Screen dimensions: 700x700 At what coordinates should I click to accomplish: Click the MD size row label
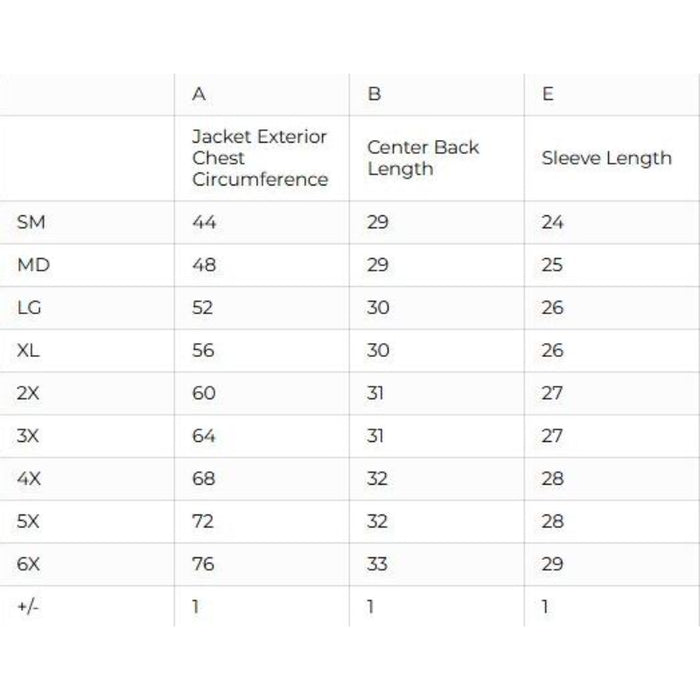point(33,265)
